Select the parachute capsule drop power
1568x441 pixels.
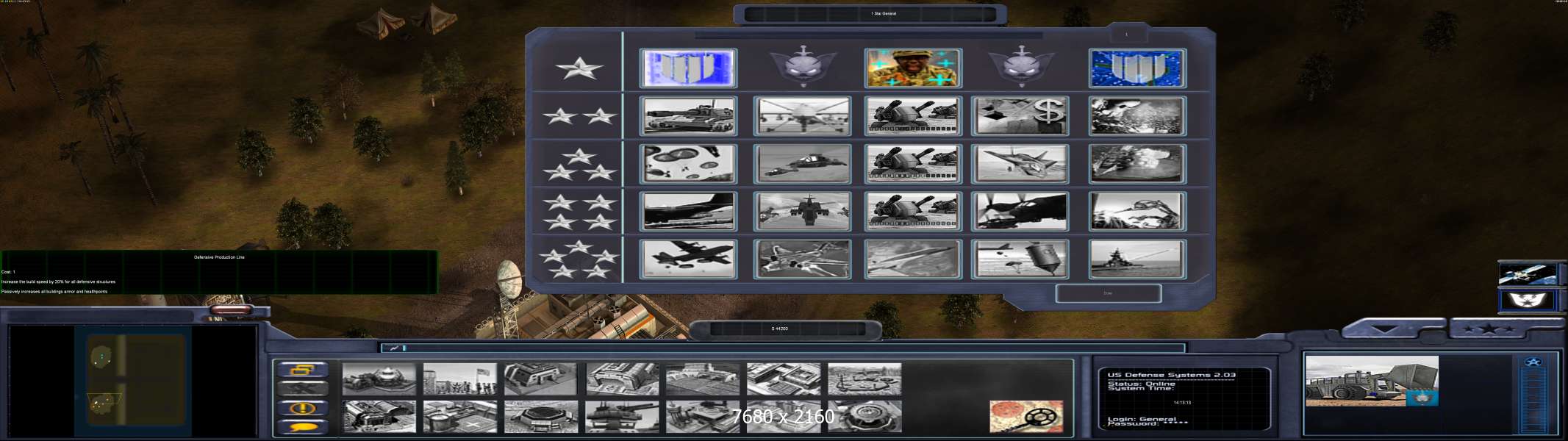coord(1020,259)
